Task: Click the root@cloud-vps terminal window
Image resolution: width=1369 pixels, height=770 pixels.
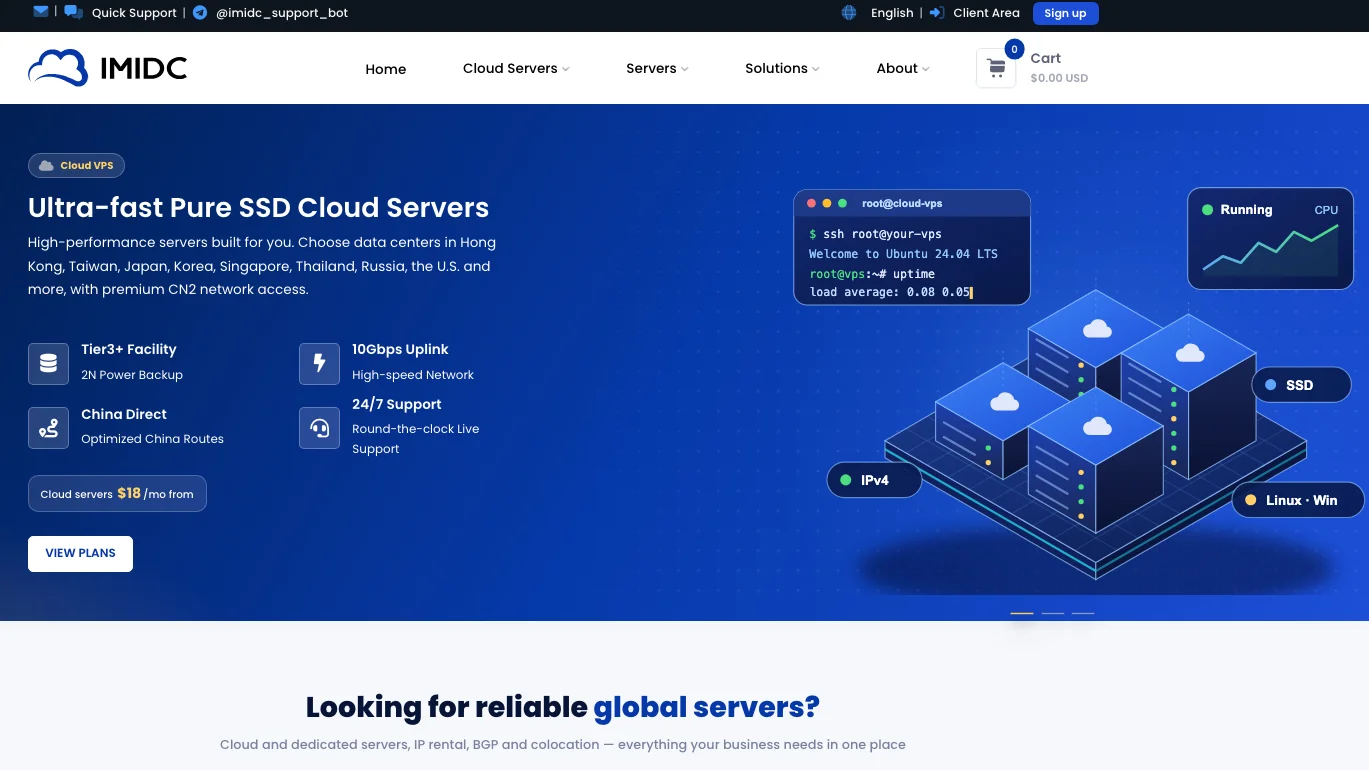Action: pyautogui.click(x=912, y=247)
